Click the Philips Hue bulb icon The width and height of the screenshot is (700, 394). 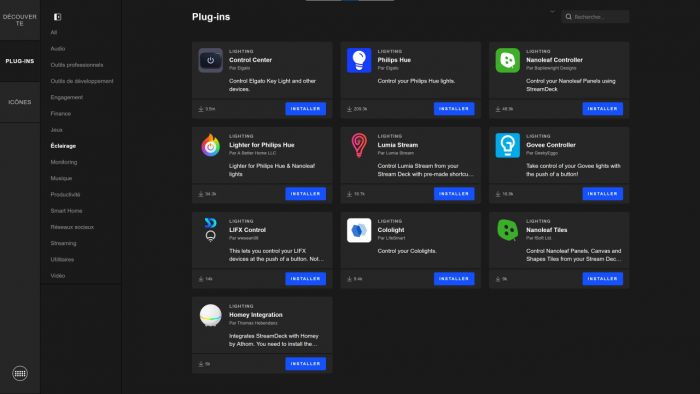tap(359, 60)
